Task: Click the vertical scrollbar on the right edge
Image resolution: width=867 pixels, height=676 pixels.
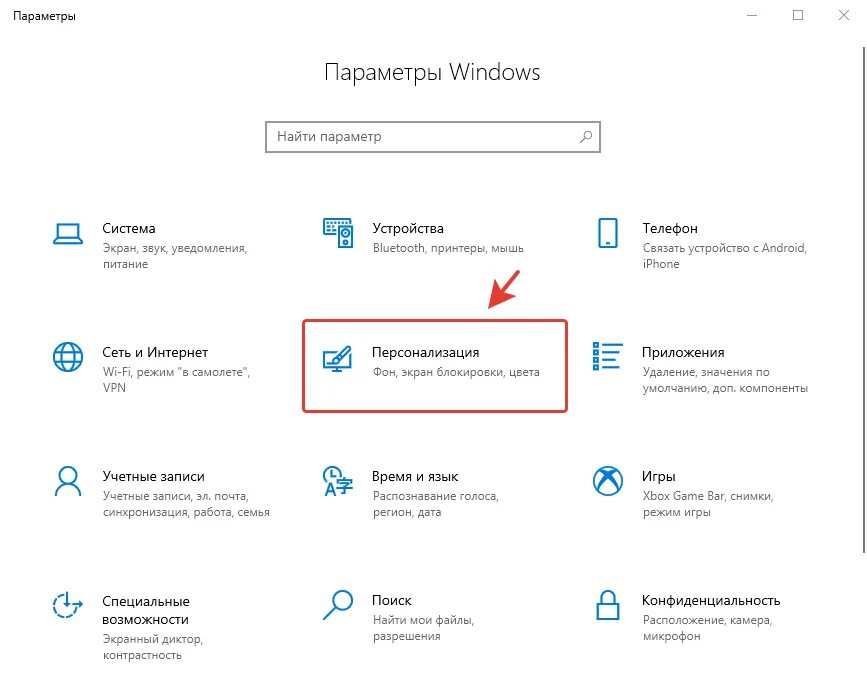Action: [864, 298]
